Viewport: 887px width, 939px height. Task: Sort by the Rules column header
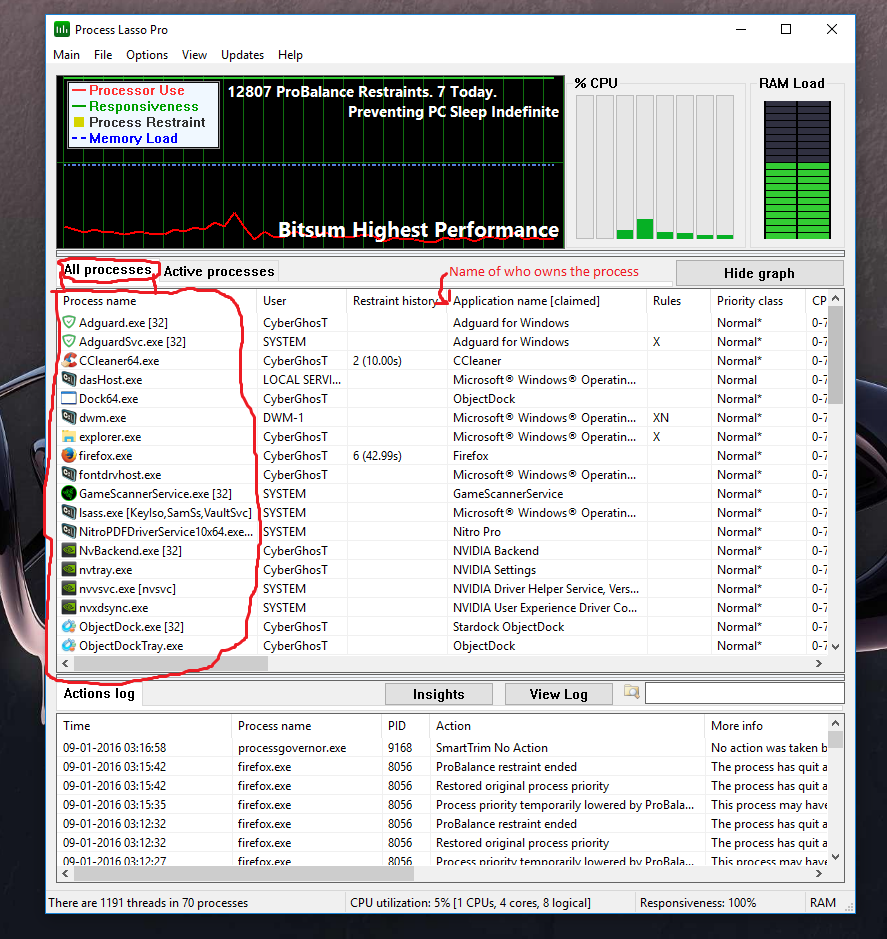(679, 301)
